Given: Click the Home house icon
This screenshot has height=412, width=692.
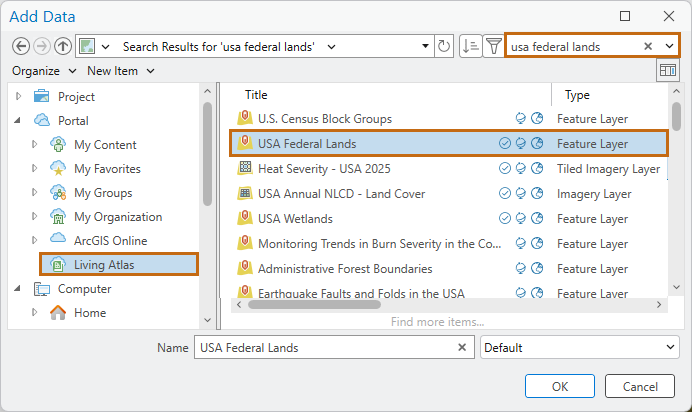Looking at the screenshot, I should 58,312.
